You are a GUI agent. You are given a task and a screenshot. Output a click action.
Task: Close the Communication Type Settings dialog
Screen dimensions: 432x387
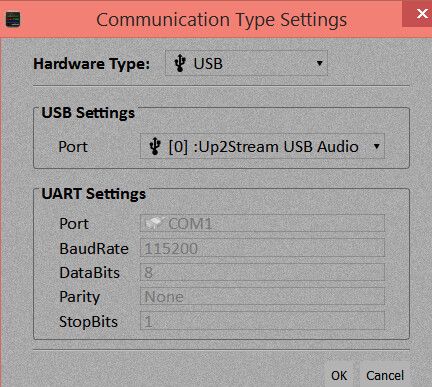tap(422, 14)
